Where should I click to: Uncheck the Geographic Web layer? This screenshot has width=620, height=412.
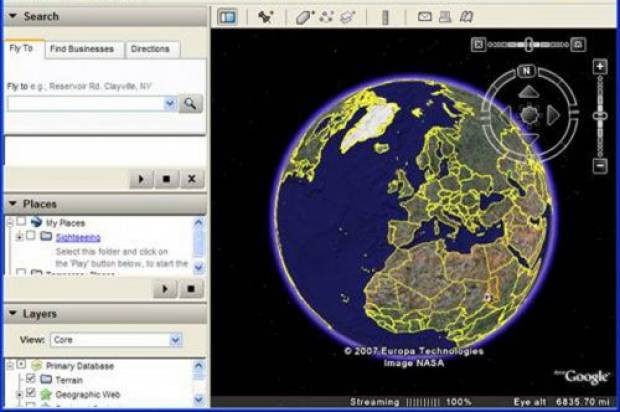[31, 393]
